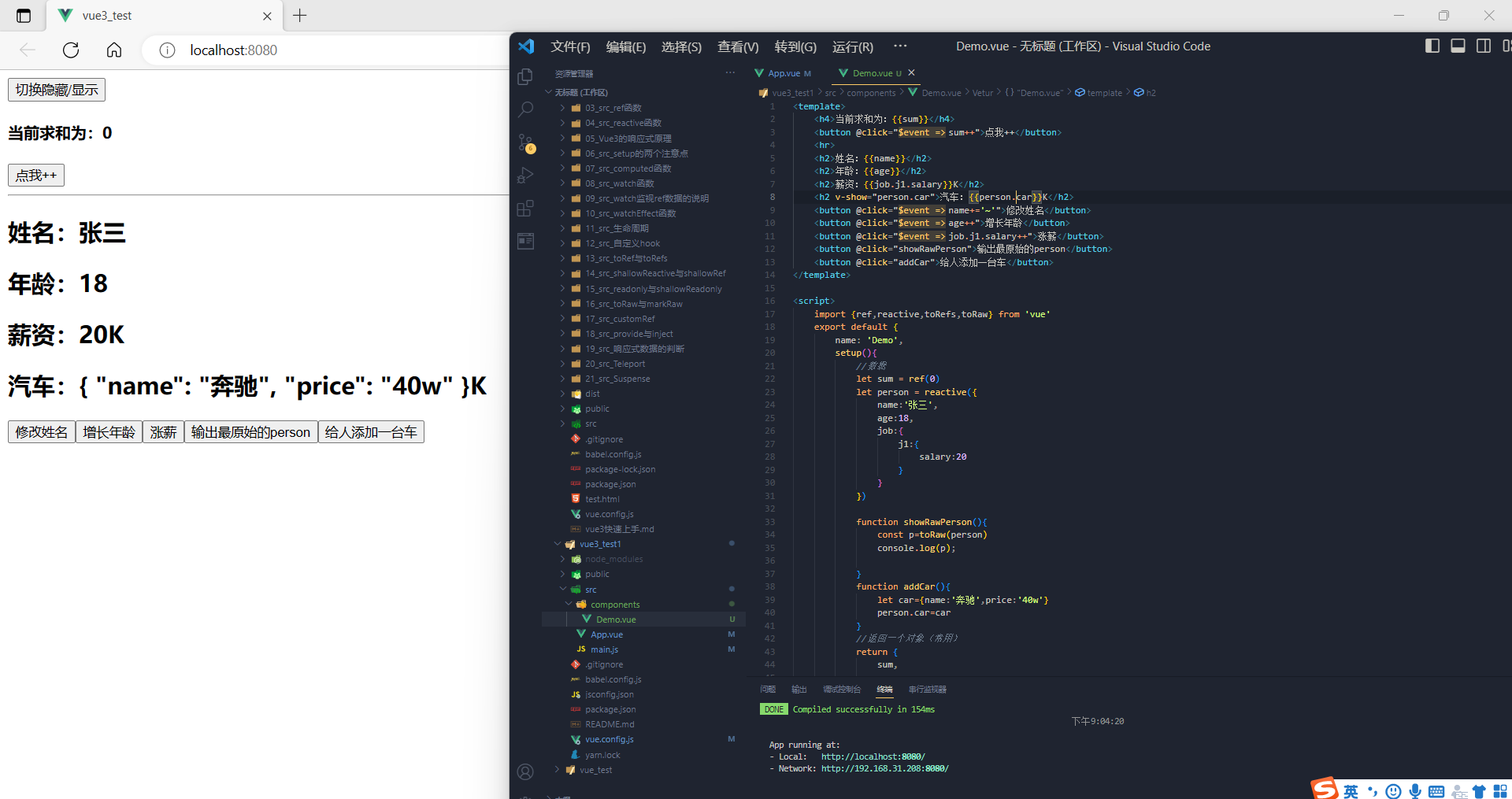Open http://localhost:8080/ link in terminal

[x=873, y=756]
